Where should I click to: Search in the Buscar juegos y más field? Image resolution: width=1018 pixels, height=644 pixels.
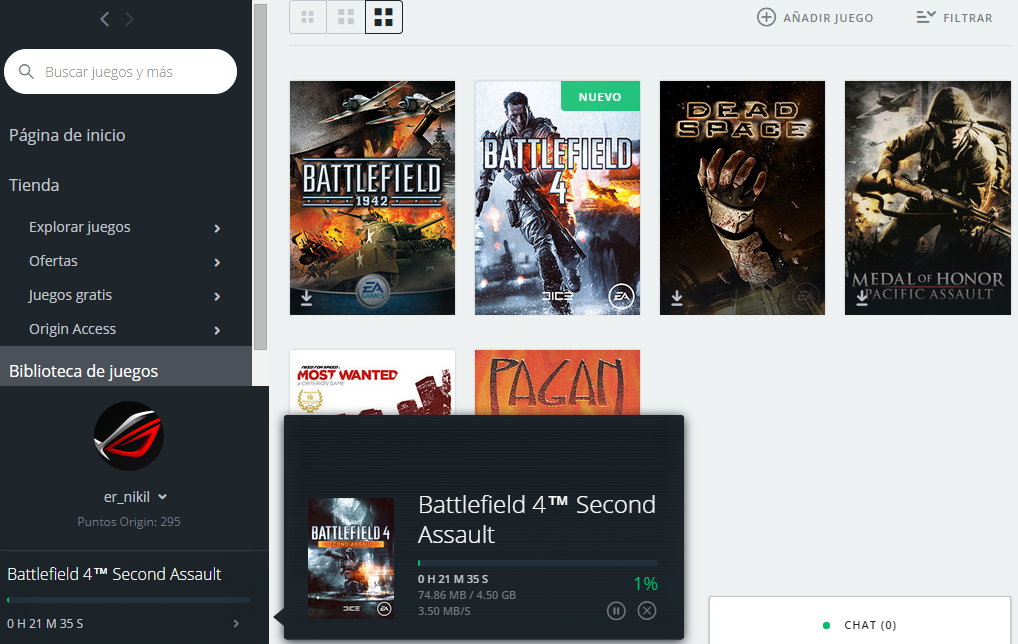tap(121, 71)
